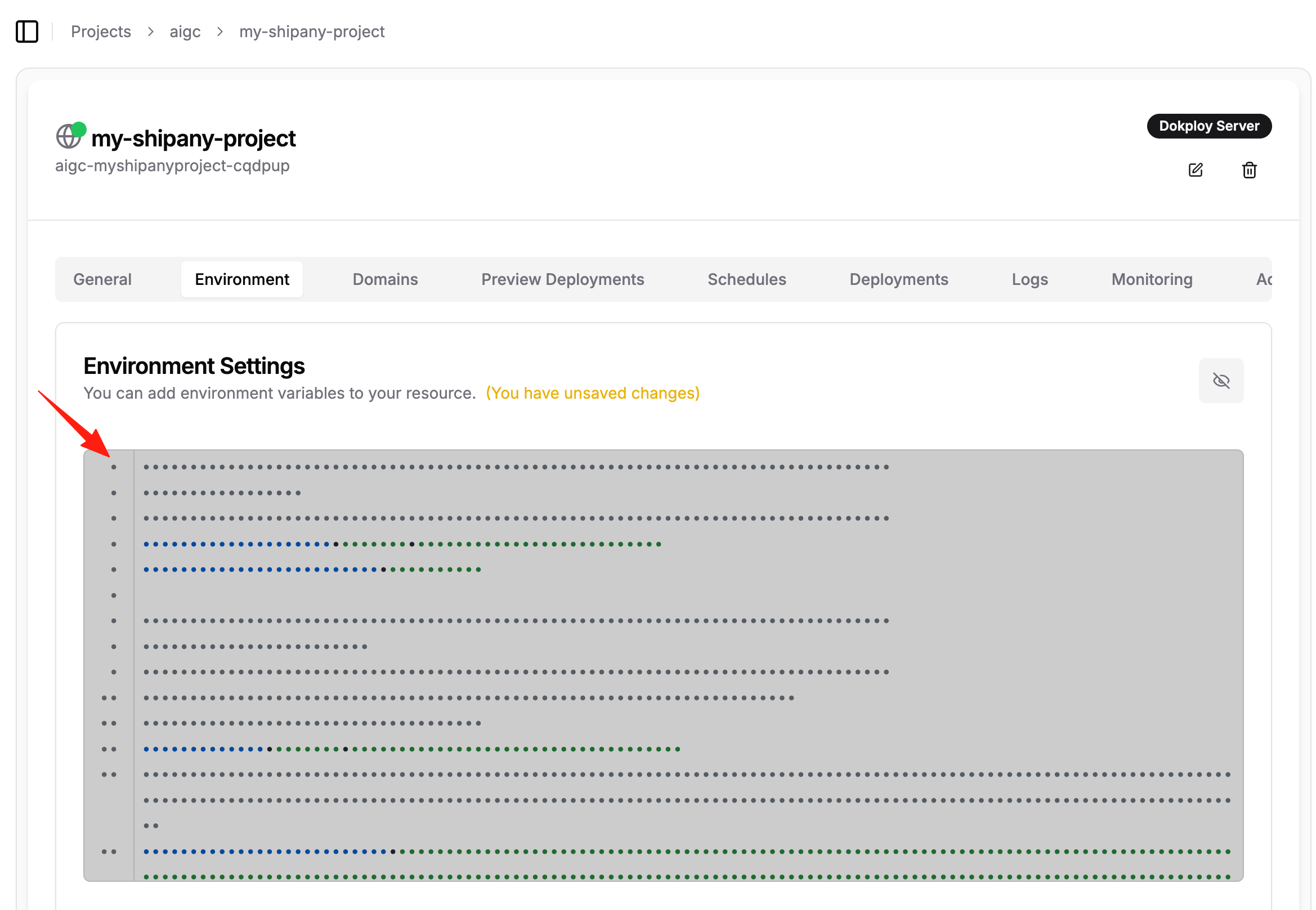Go to the Preview Deployments tab
This screenshot has width=1316, height=910.
click(x=562, y=279)
